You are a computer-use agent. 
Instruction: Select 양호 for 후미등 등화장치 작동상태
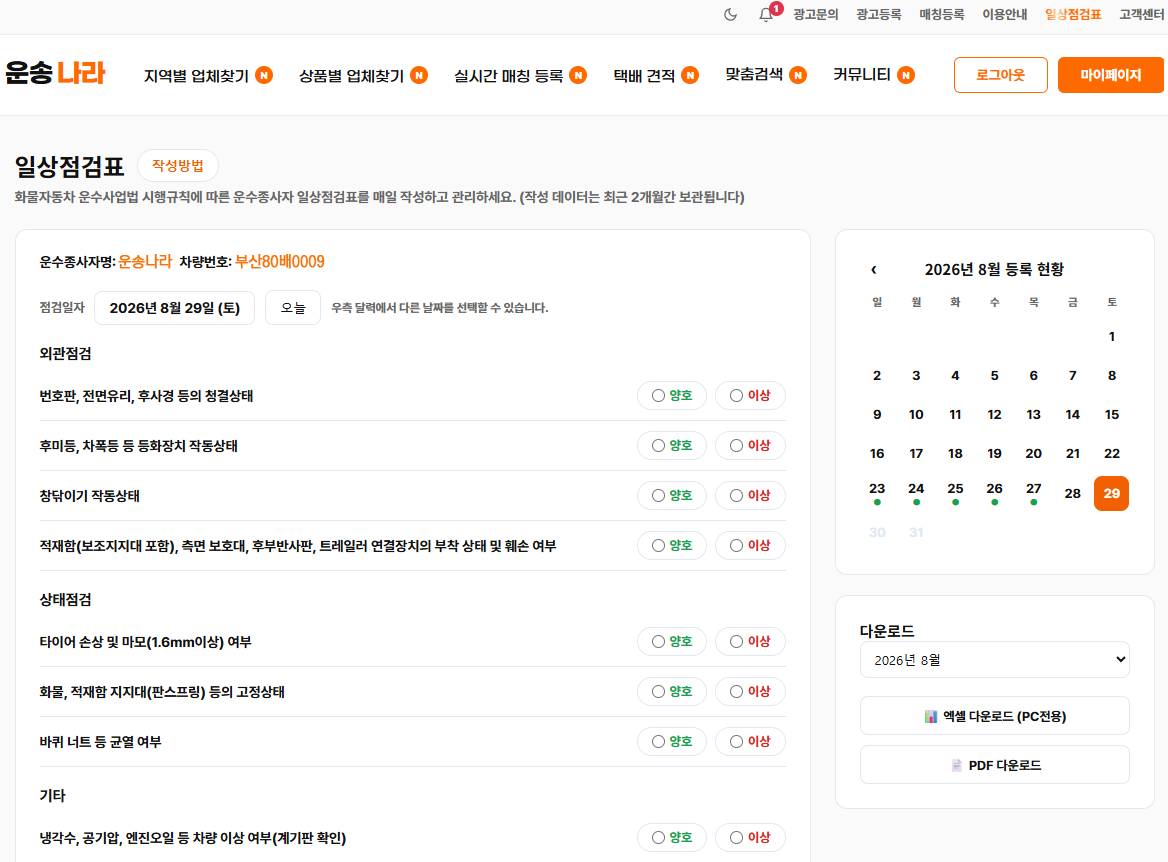(672, 446)
